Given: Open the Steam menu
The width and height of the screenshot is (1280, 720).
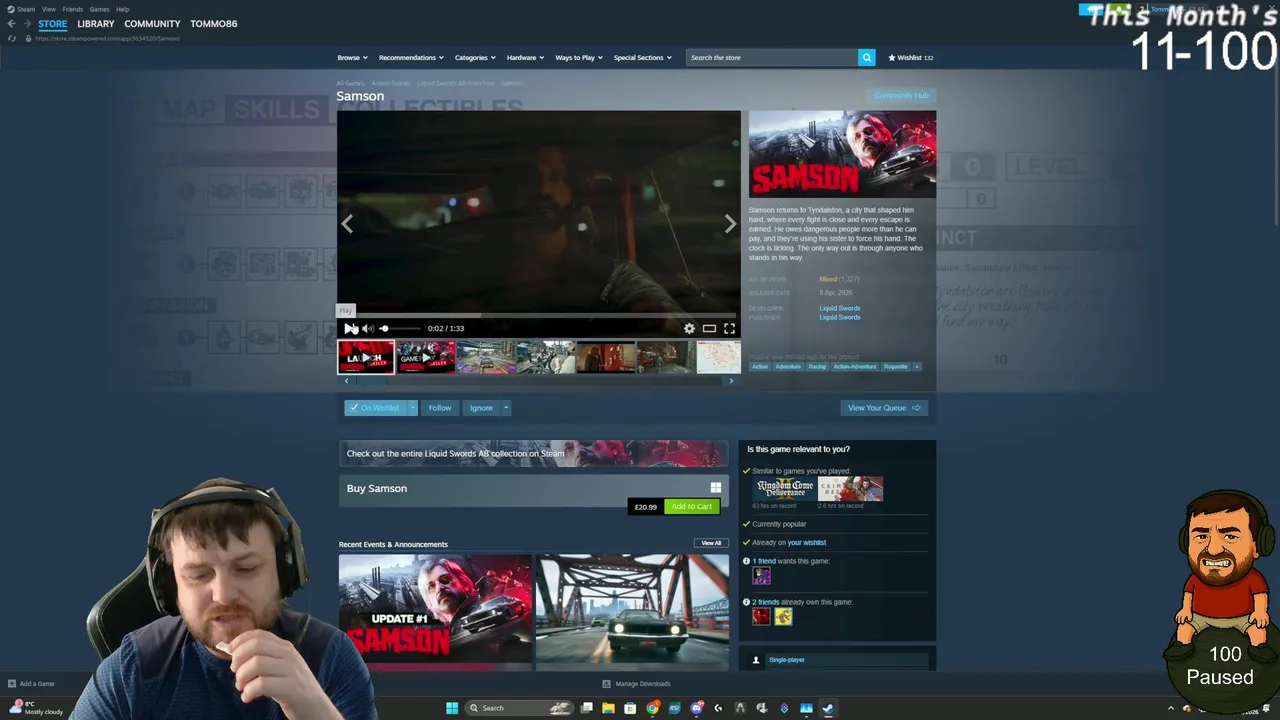Looking at the screenshot, I should 22,9.
